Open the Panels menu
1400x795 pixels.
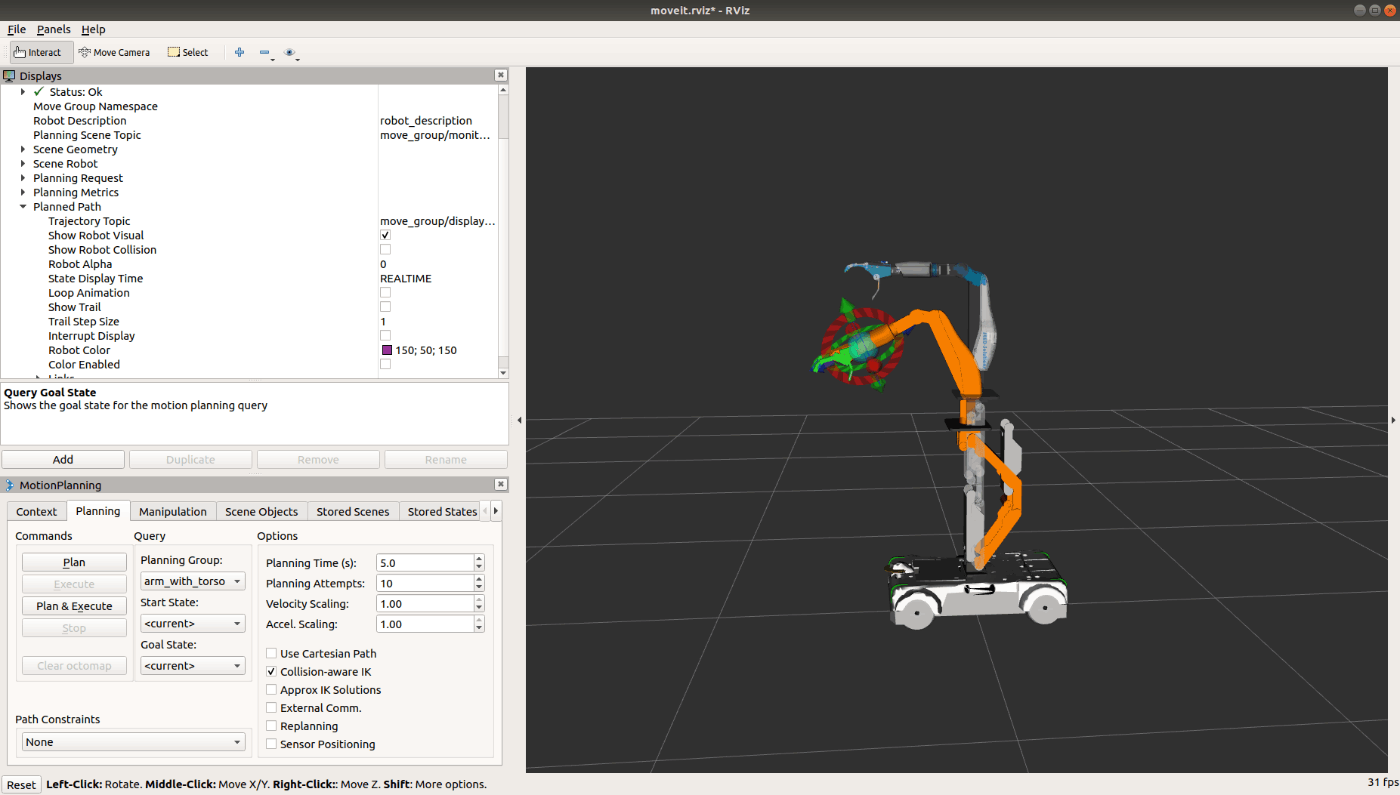pyautogui.click(x=53, y=29)
